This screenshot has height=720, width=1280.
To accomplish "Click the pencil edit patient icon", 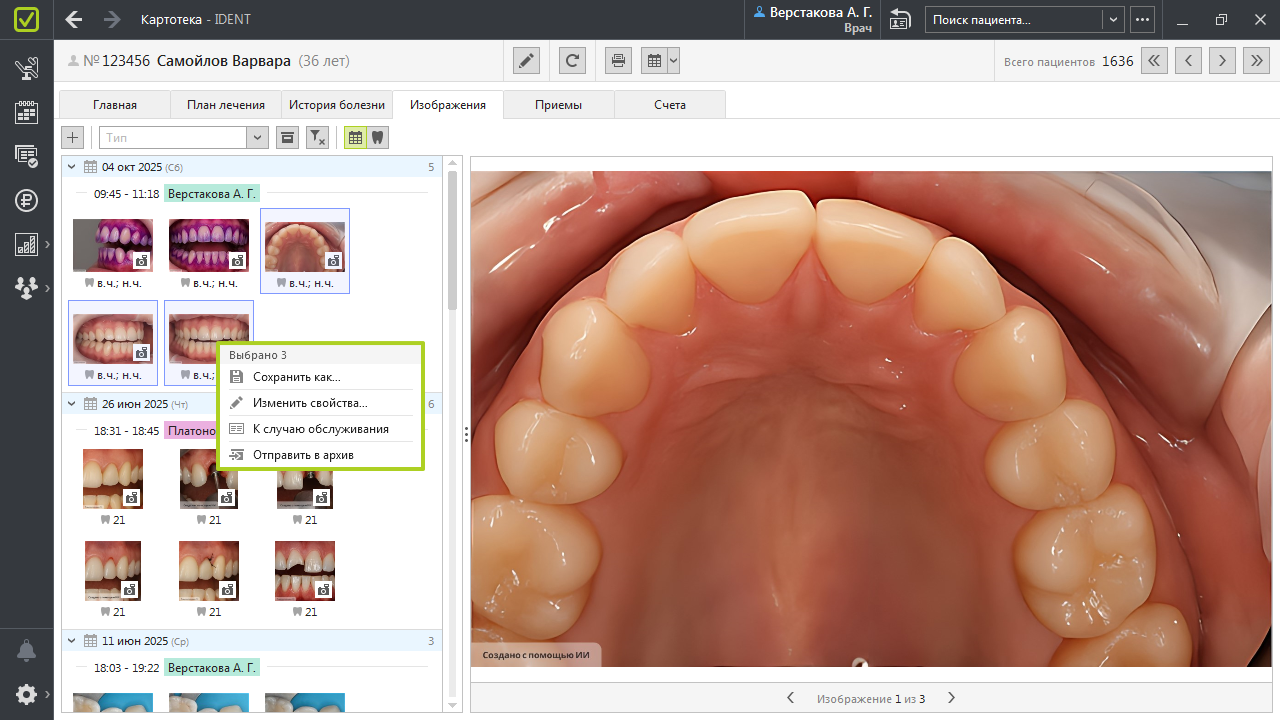I will (527, 61).
